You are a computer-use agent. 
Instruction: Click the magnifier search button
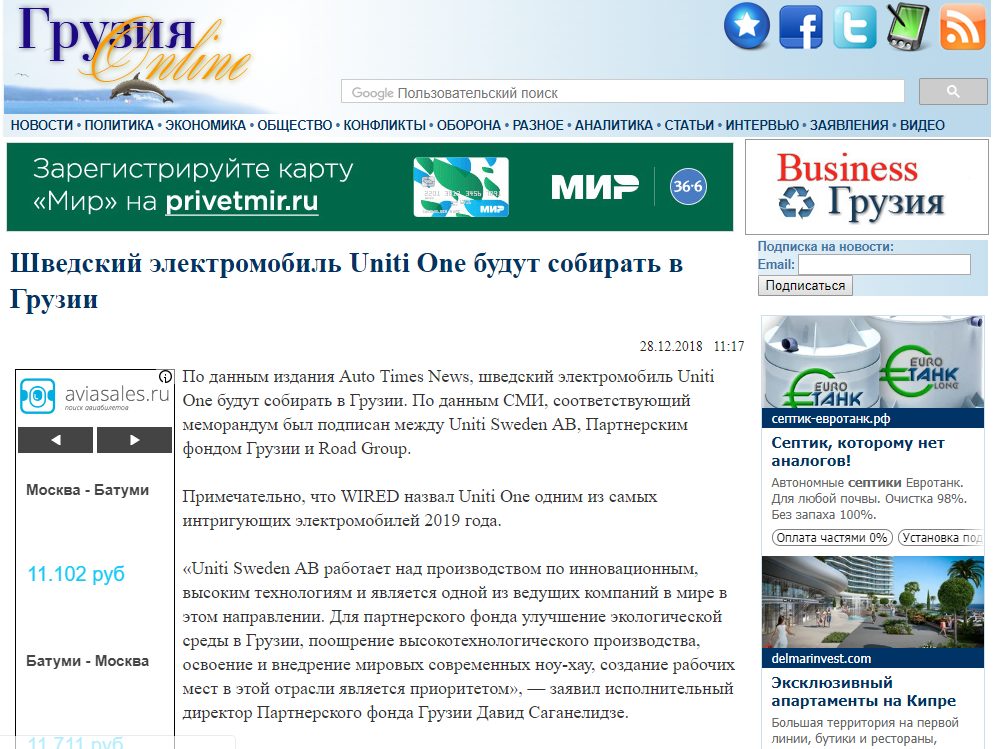[953, 92]
